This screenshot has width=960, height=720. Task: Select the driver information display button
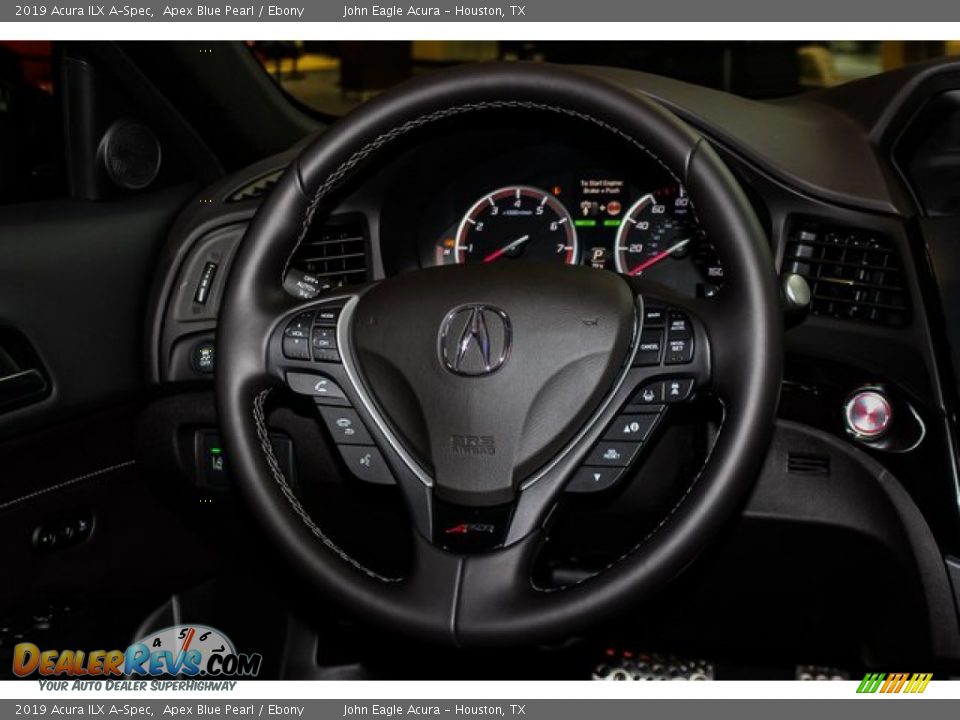pyautogui.click(x=630, y=426)
